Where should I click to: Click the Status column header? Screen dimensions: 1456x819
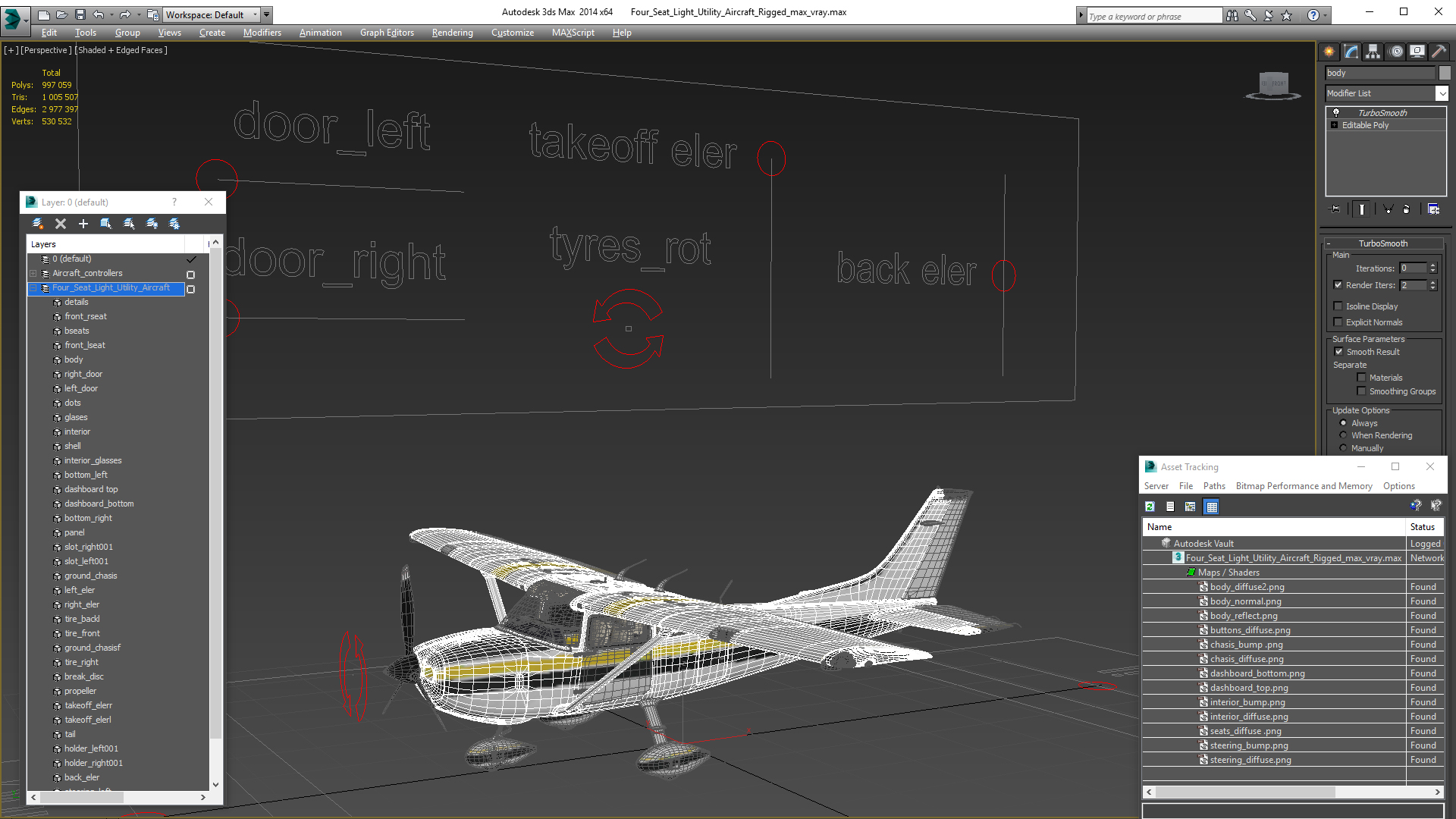click(x=1425, y=527)
